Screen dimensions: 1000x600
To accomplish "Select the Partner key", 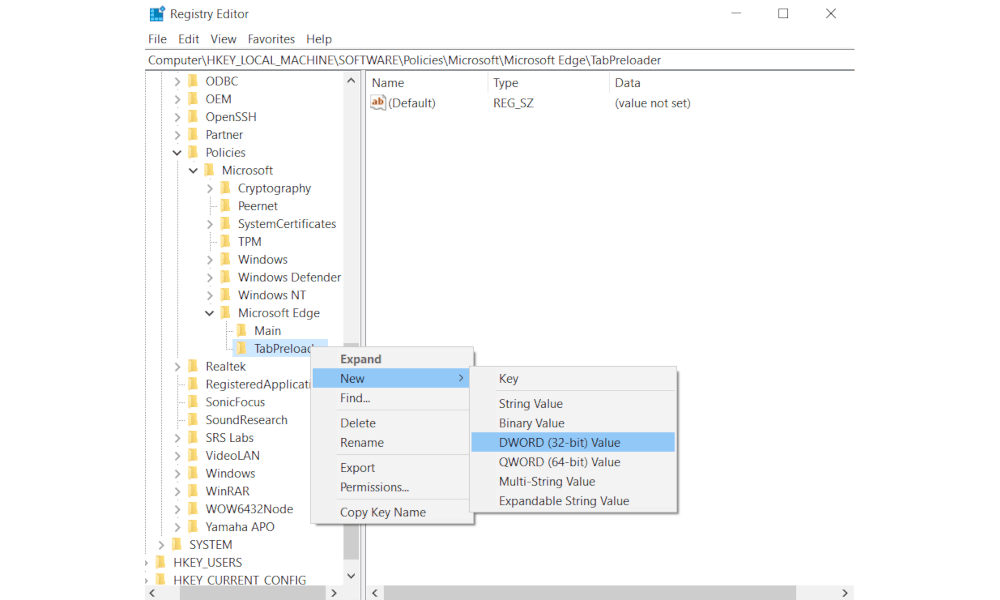I will (224, 135).
